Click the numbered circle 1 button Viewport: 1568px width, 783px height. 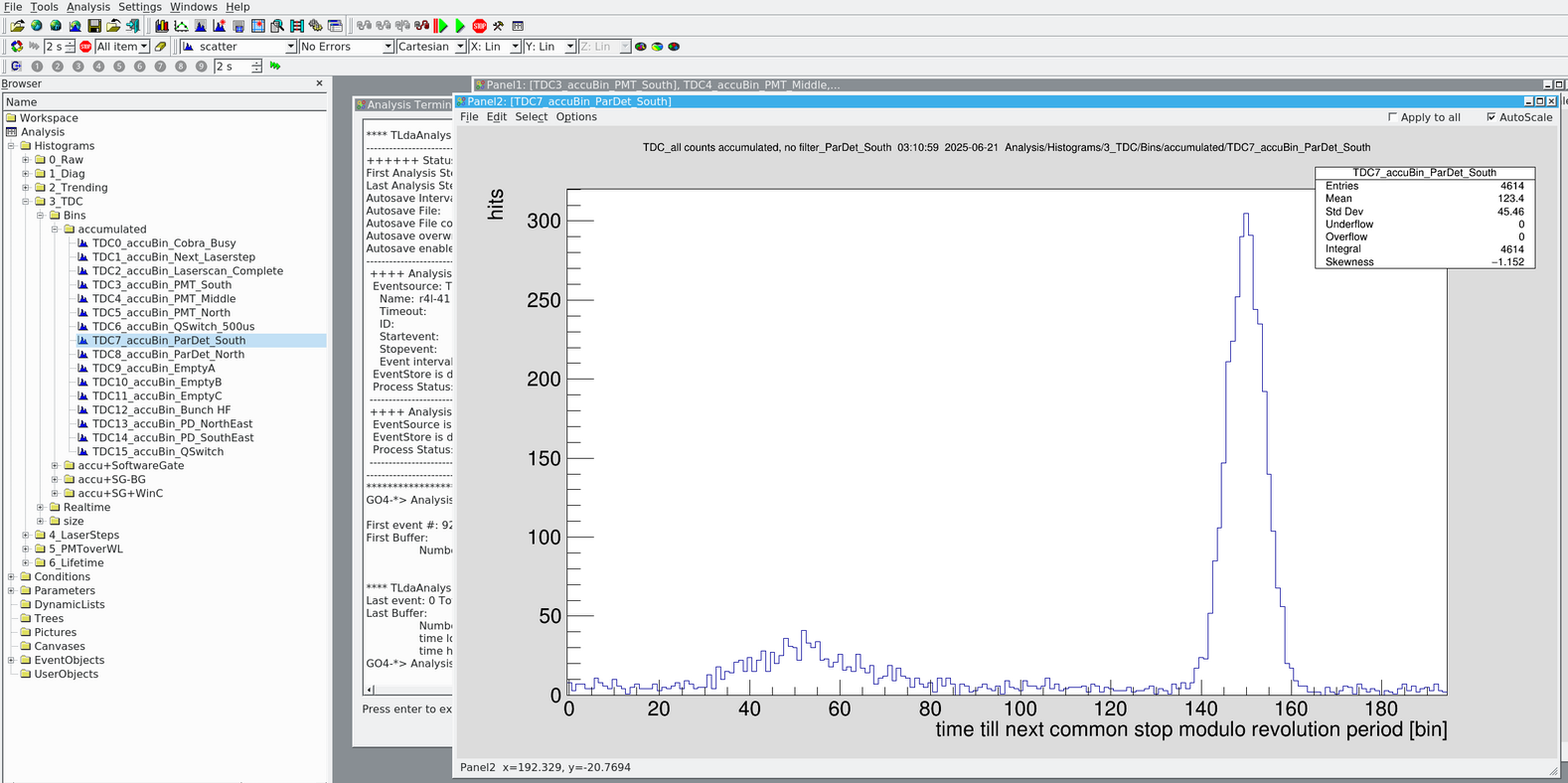37,66
